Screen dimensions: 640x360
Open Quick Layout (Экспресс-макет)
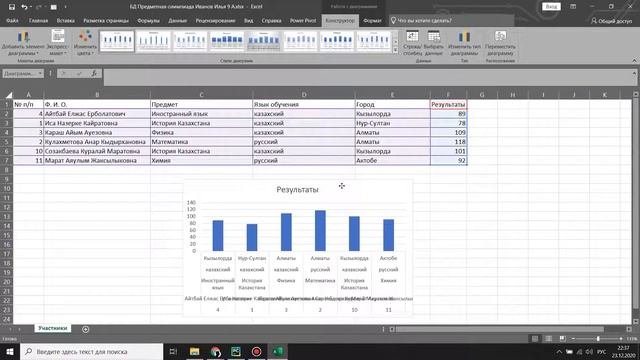click(58, 43)
